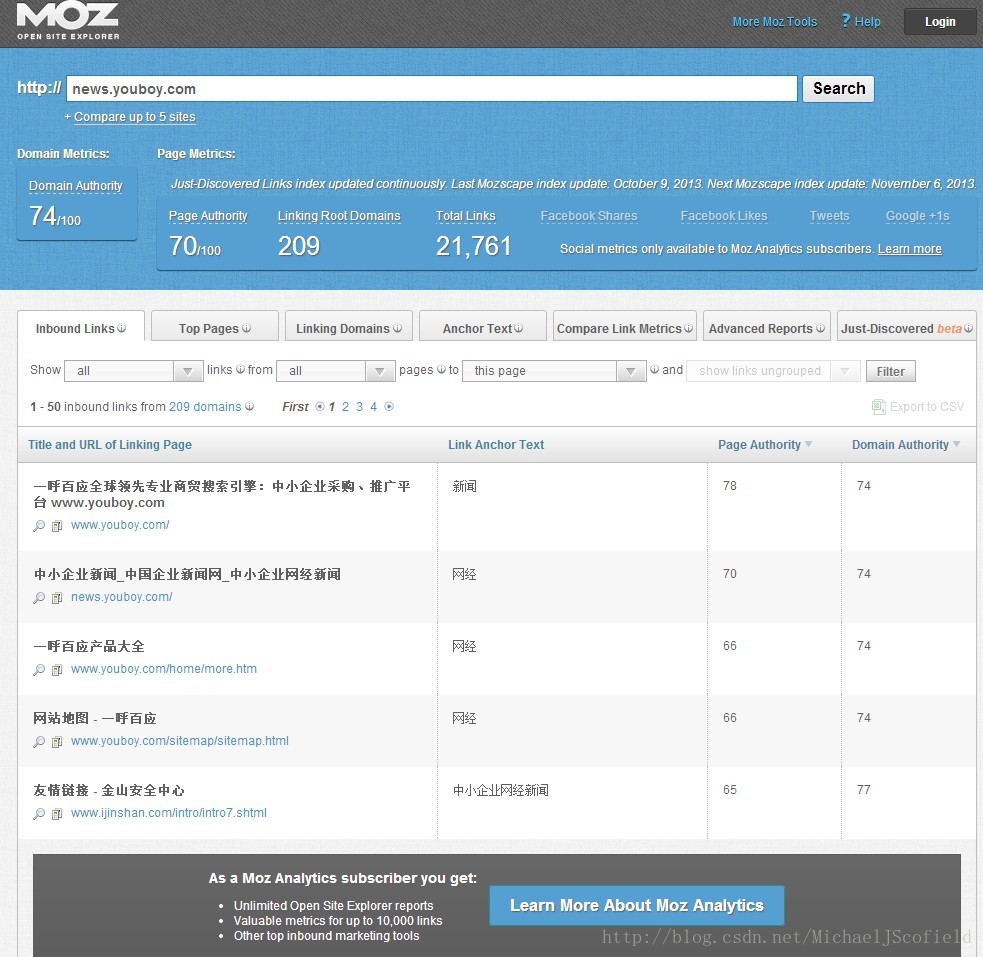Click the Linking Root Domains metric label

coord(339,216)
